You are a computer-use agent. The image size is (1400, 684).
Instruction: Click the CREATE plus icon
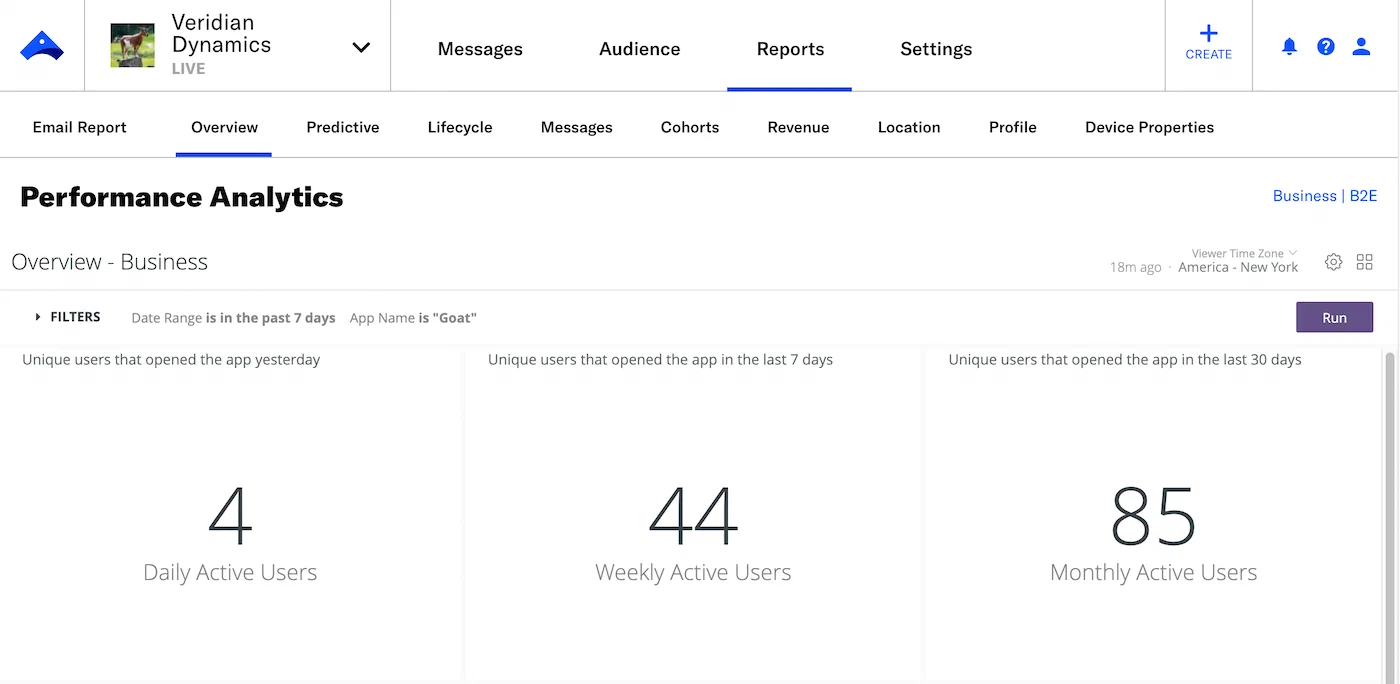tap(1208, 34)
